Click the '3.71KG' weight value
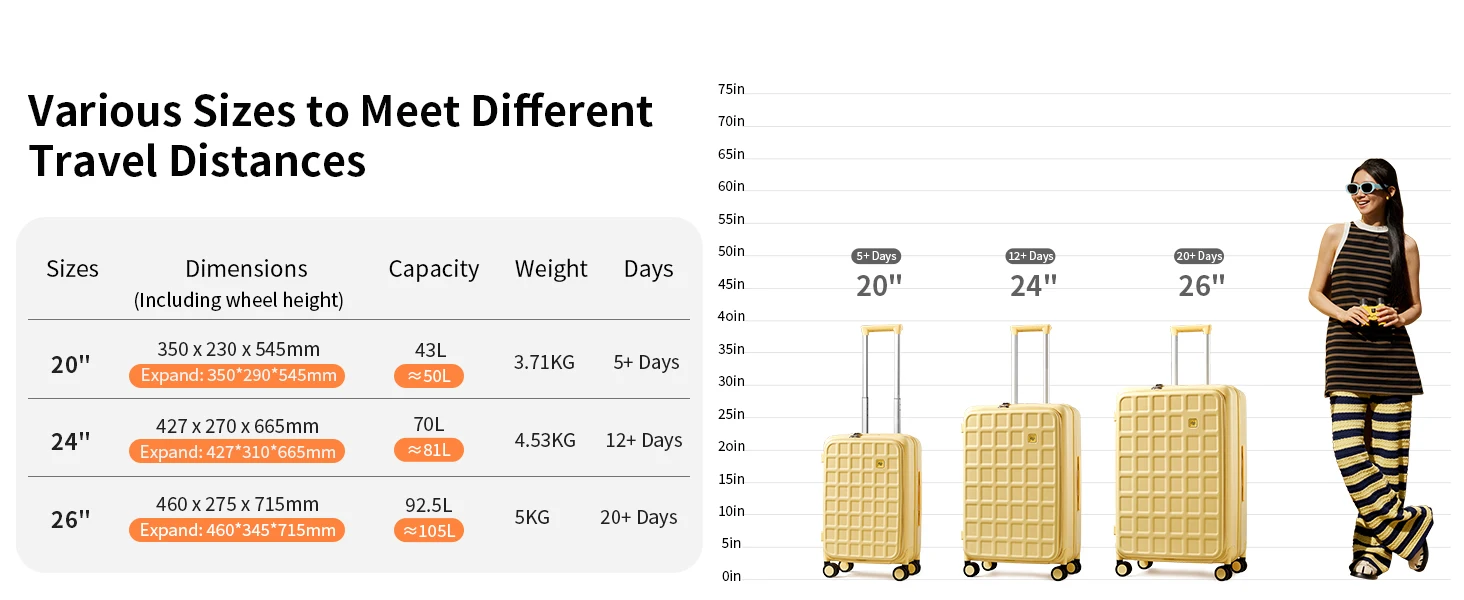Viewport: 1464px width, 600px height. (544, 362)
